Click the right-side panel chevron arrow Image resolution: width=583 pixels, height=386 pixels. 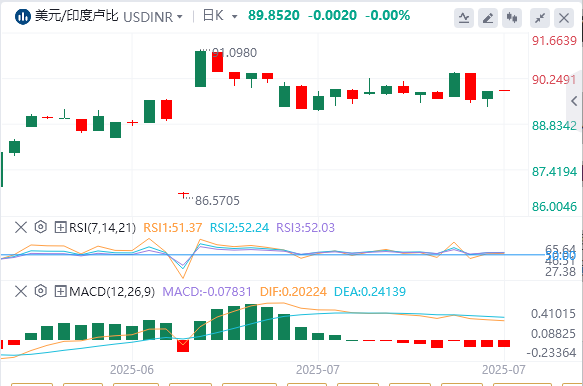pos(574,101)
